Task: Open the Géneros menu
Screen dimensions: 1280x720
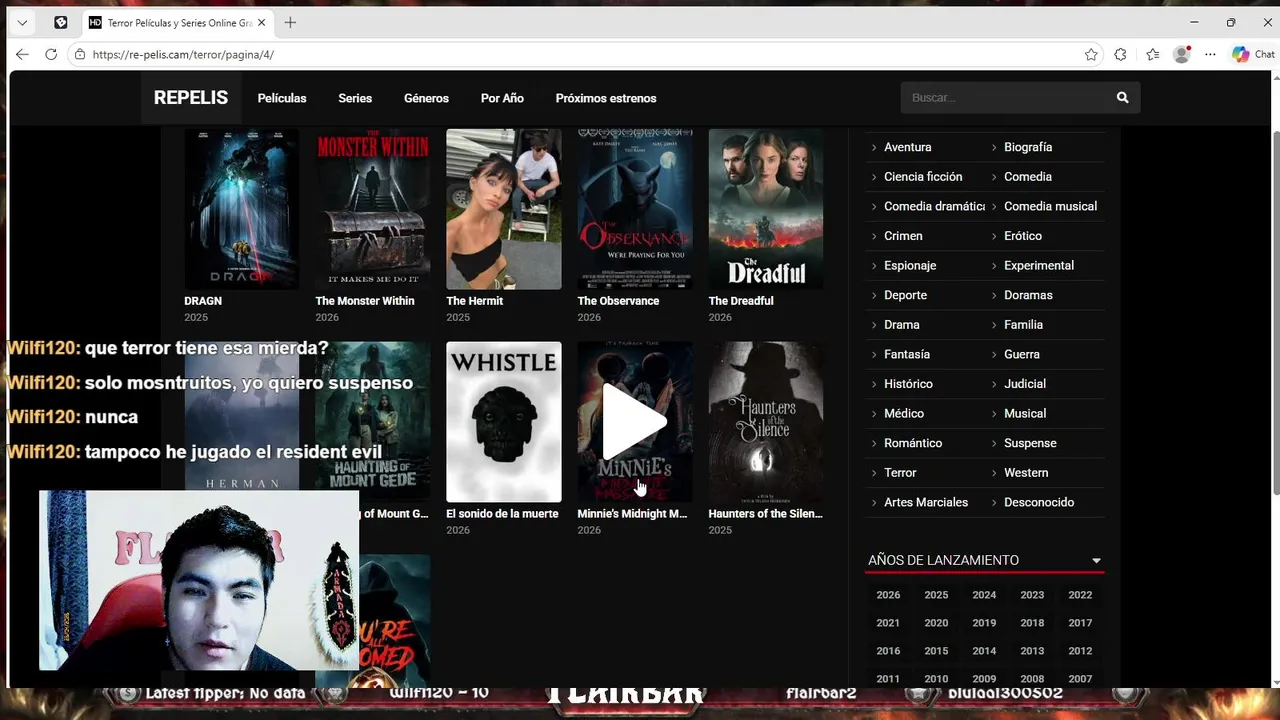Action: point(426,98)
